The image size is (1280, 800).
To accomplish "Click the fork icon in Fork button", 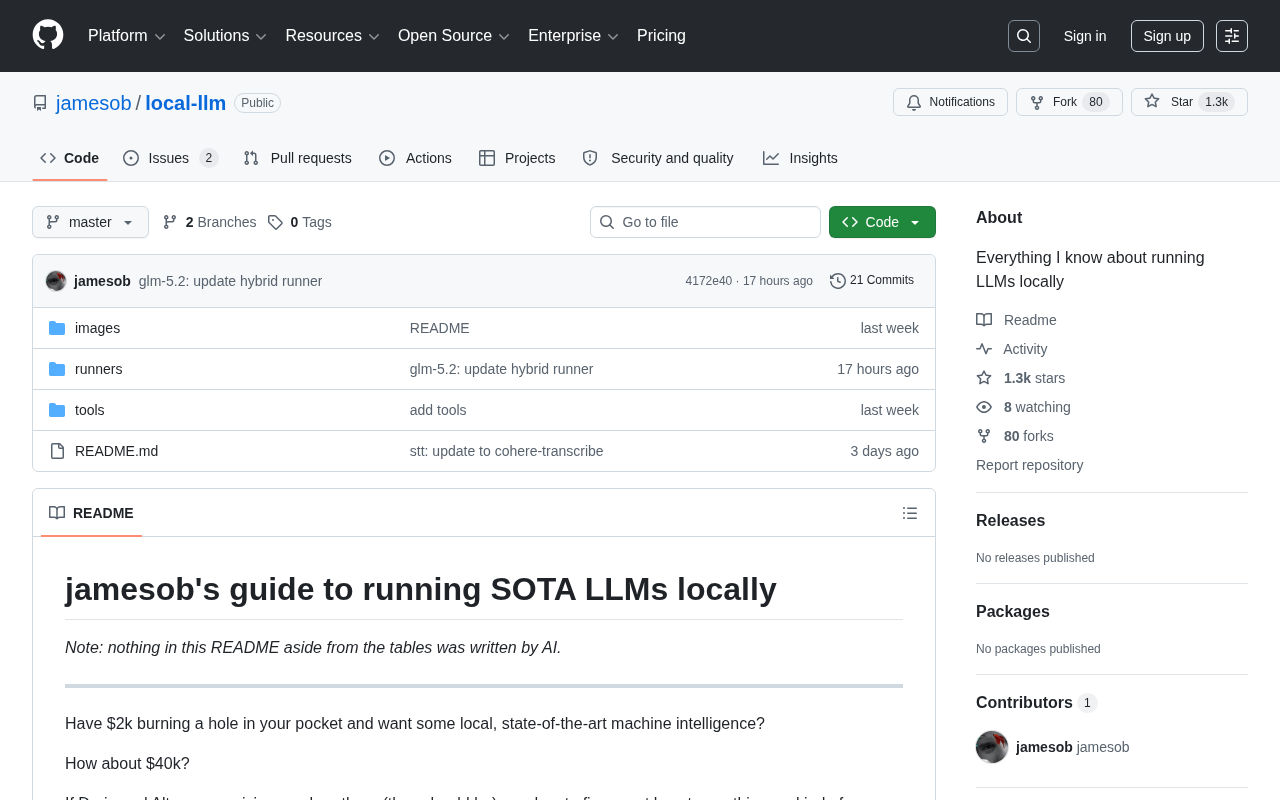I will [1037, 102].
